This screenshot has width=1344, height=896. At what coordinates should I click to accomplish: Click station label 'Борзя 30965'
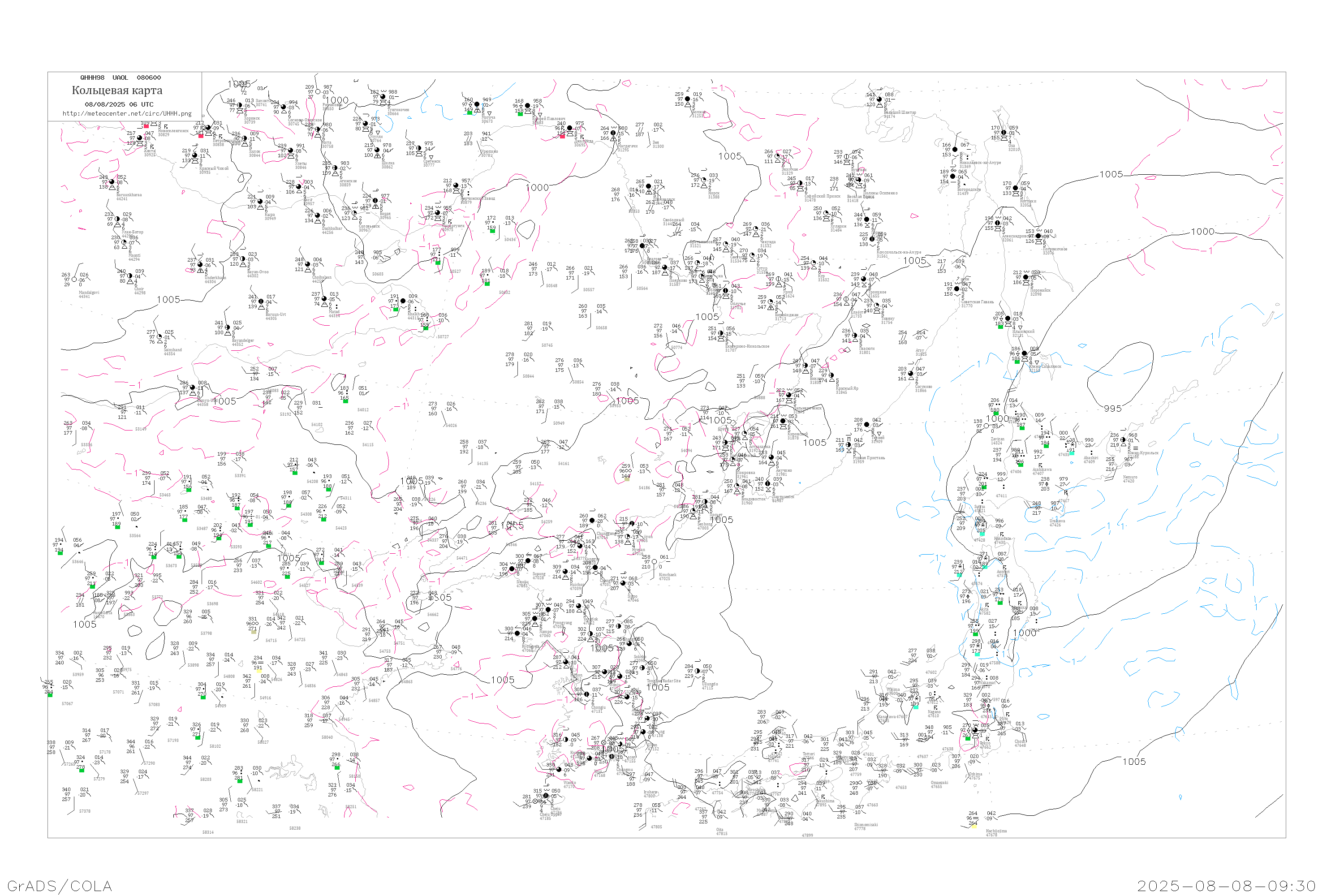386,215
